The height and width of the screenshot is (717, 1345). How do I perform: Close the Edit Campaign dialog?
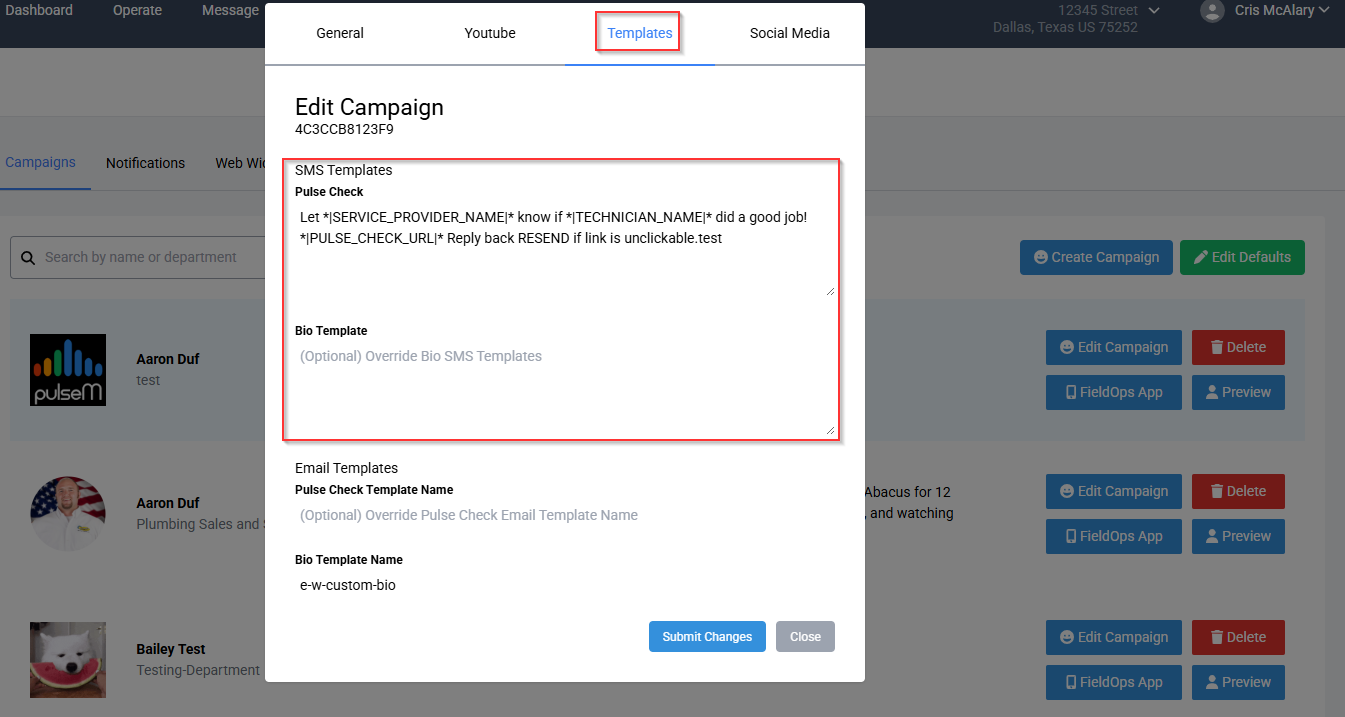805,637
